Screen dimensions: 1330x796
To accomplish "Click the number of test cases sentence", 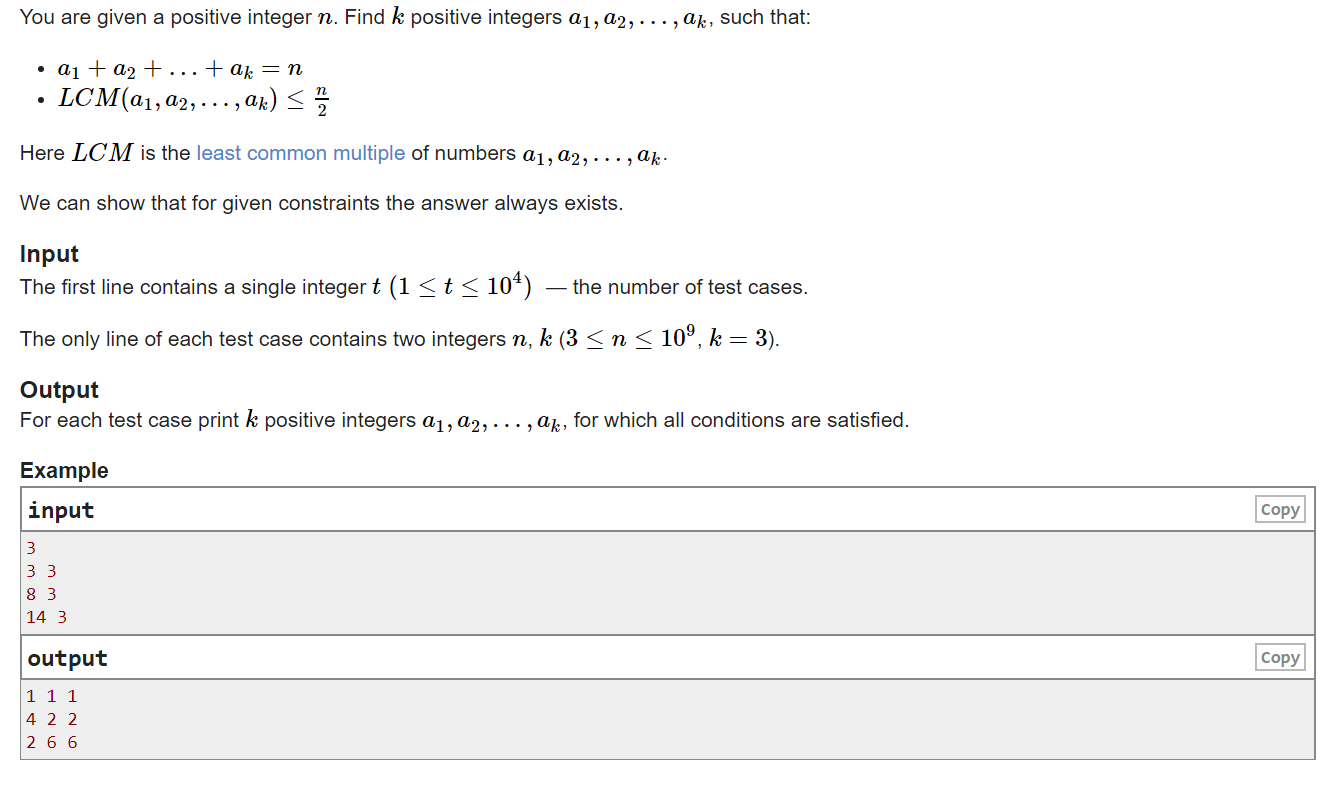I will tap(413, 287).
